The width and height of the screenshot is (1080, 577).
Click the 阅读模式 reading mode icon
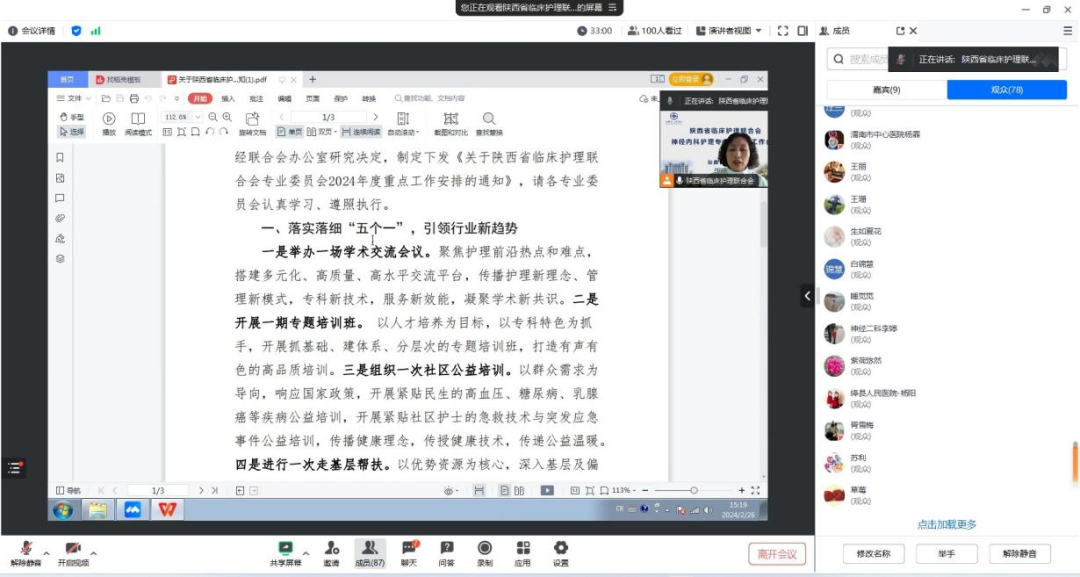pyautogui.click(x=138, y=123)
